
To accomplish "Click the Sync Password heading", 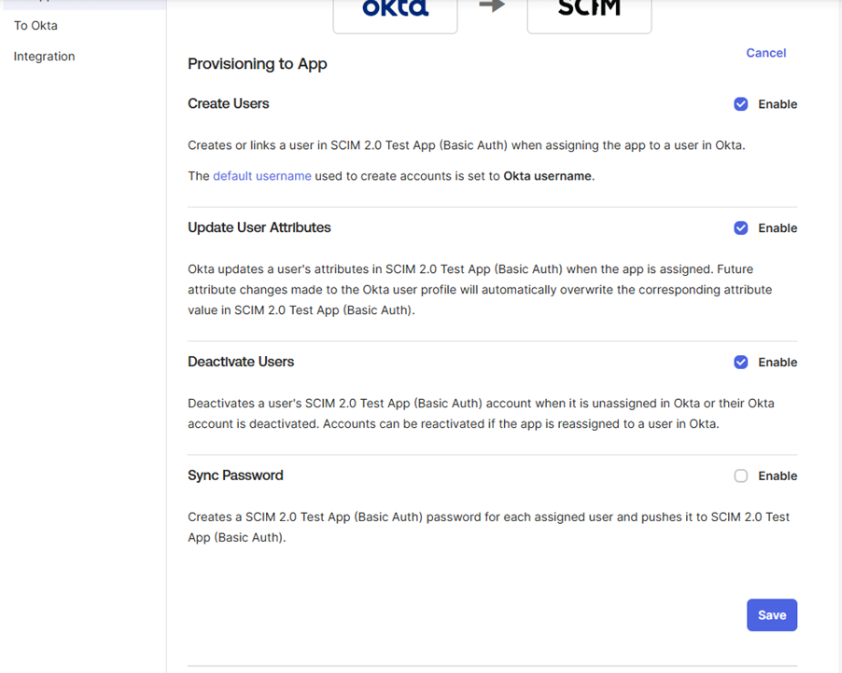I will [x=235, y=475].
